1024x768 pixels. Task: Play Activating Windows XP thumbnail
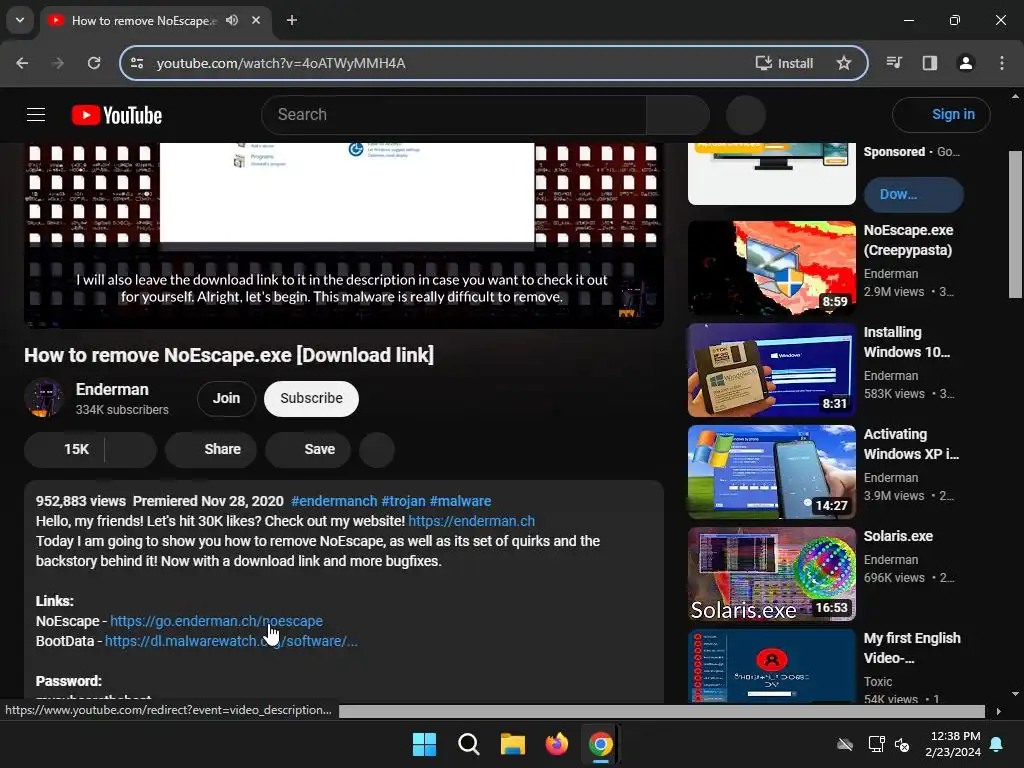(772, 472)
